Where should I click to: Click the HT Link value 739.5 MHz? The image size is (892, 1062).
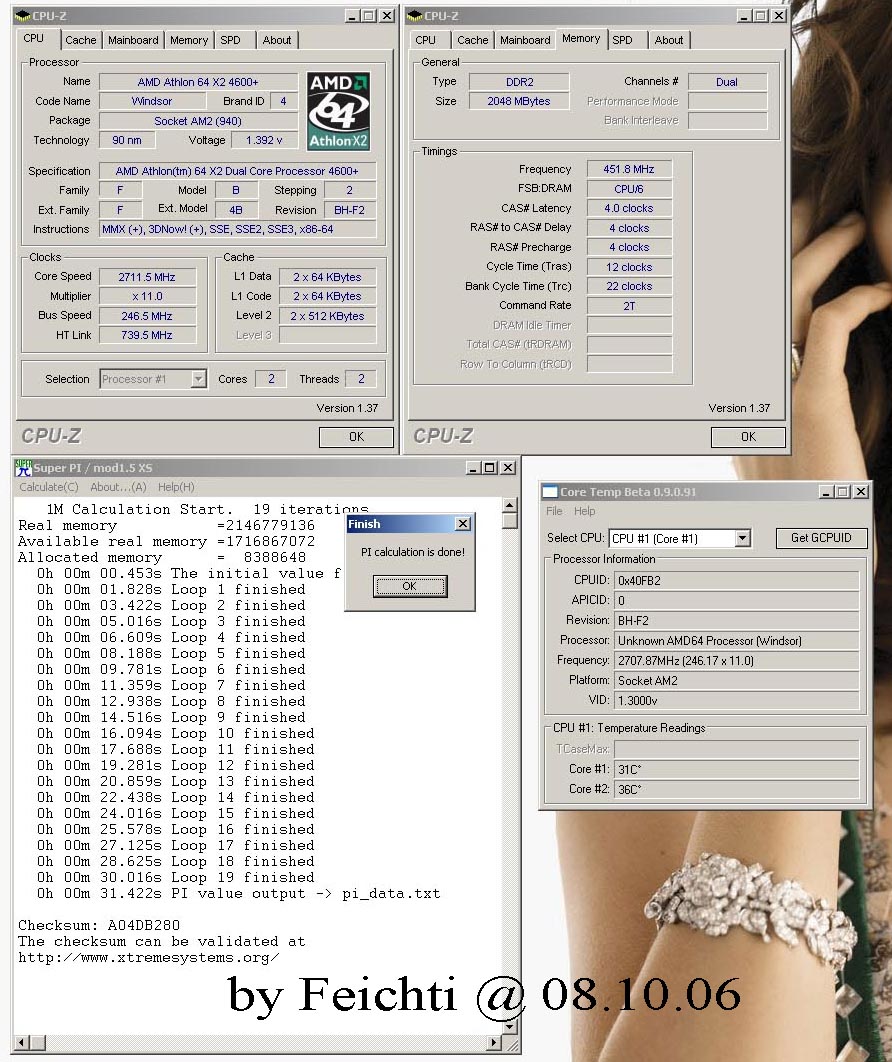tap(147, 335)
